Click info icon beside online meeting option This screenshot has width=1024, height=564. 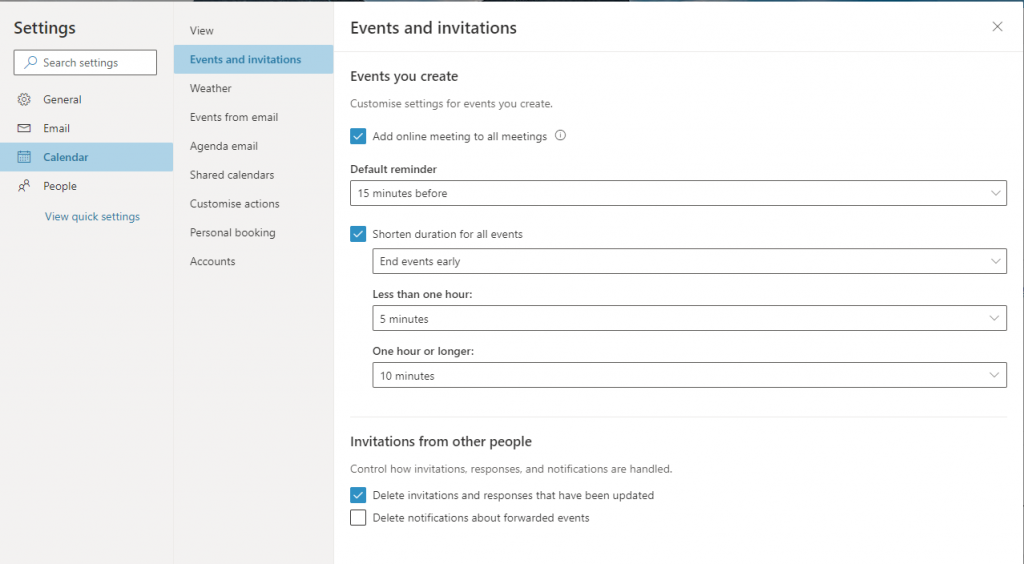point(560,135)
